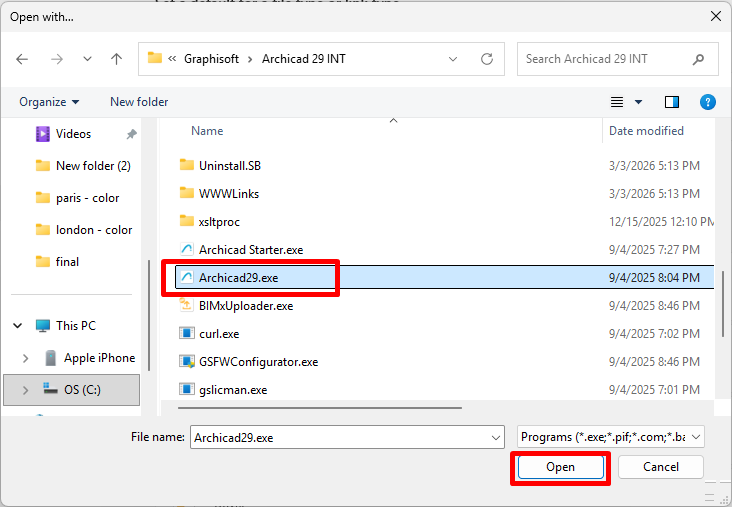This screenshot has width=732, height=507.
Task: Expand the OS (C:) drive node
Action: click(x=25, y=390)
